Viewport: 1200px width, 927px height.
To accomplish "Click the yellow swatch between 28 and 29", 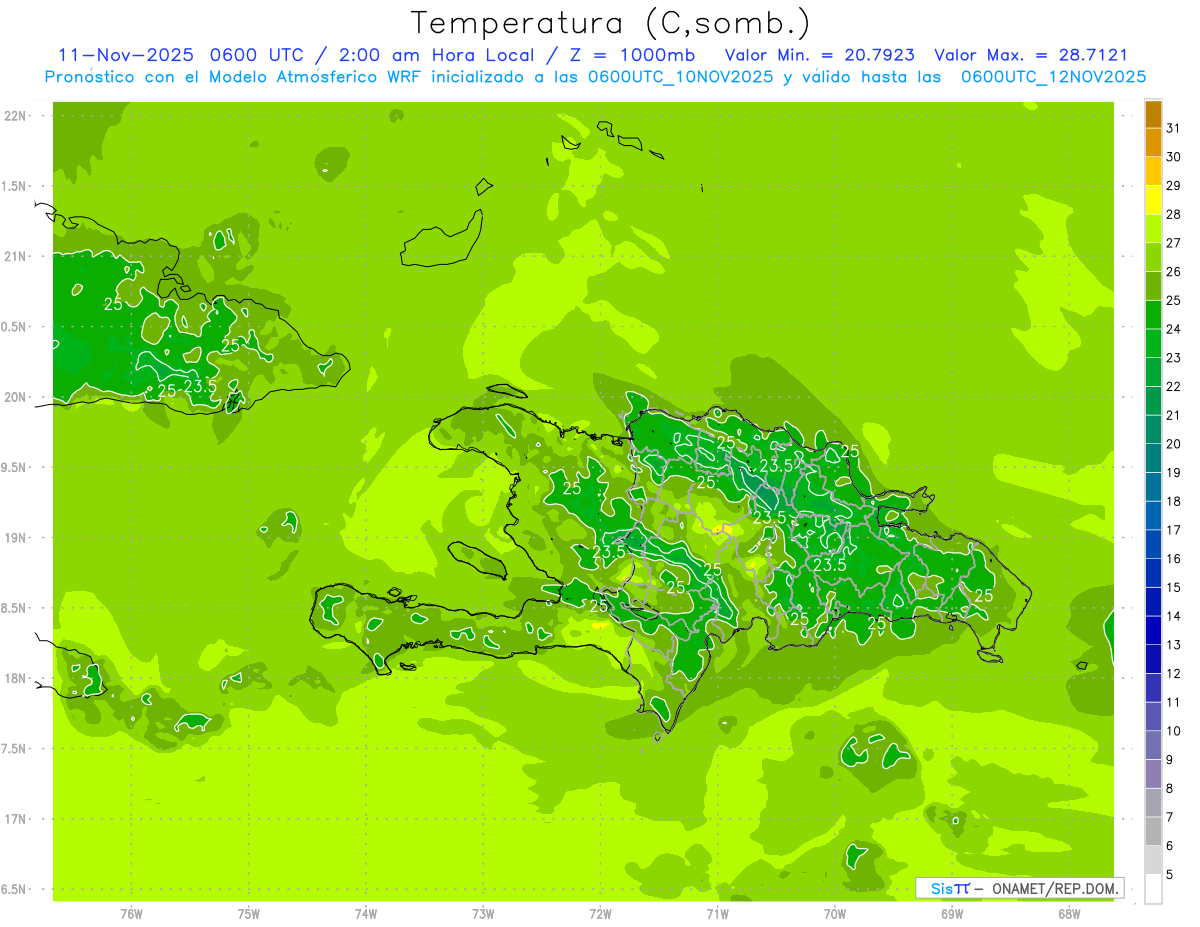I will [1153, 200].
